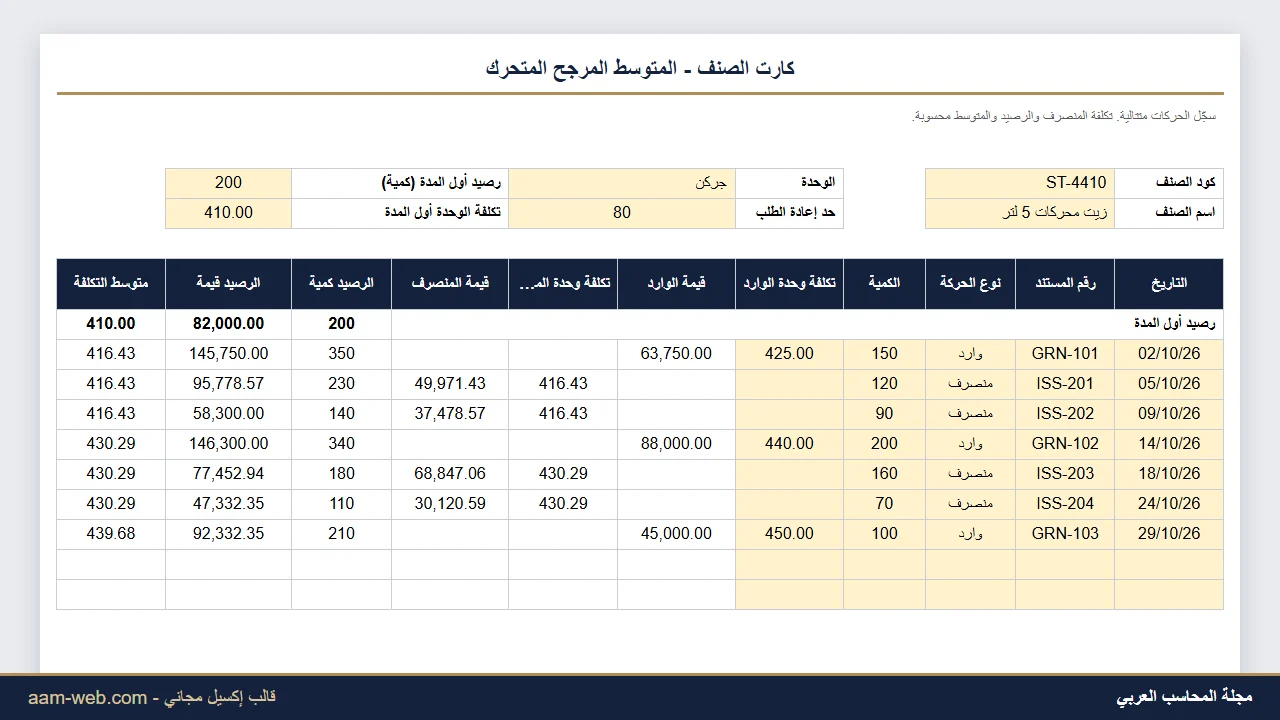
Task: Select document number ISS-202
Action: [1065, 414]
